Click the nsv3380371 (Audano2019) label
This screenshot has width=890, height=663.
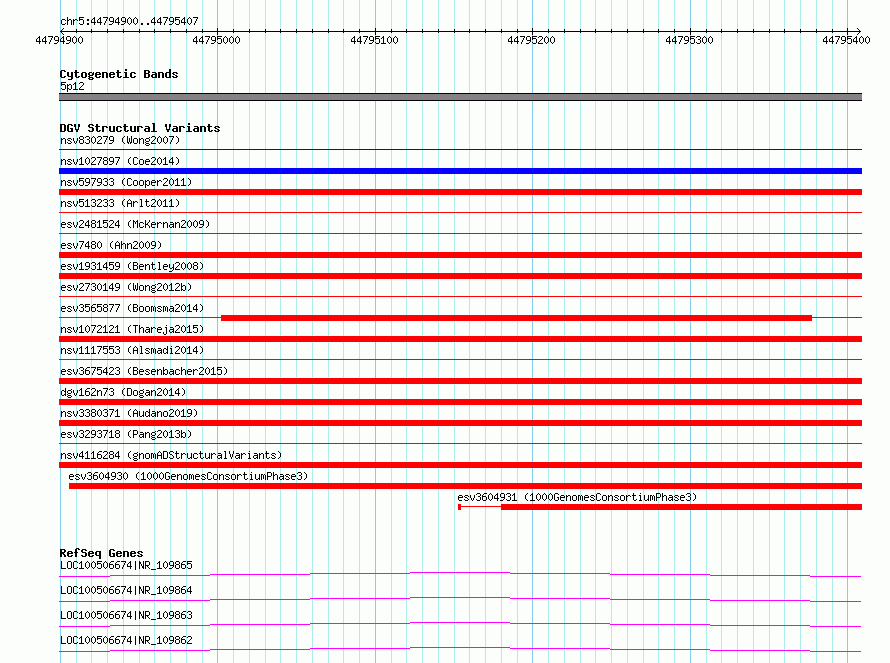pos(129,413)
